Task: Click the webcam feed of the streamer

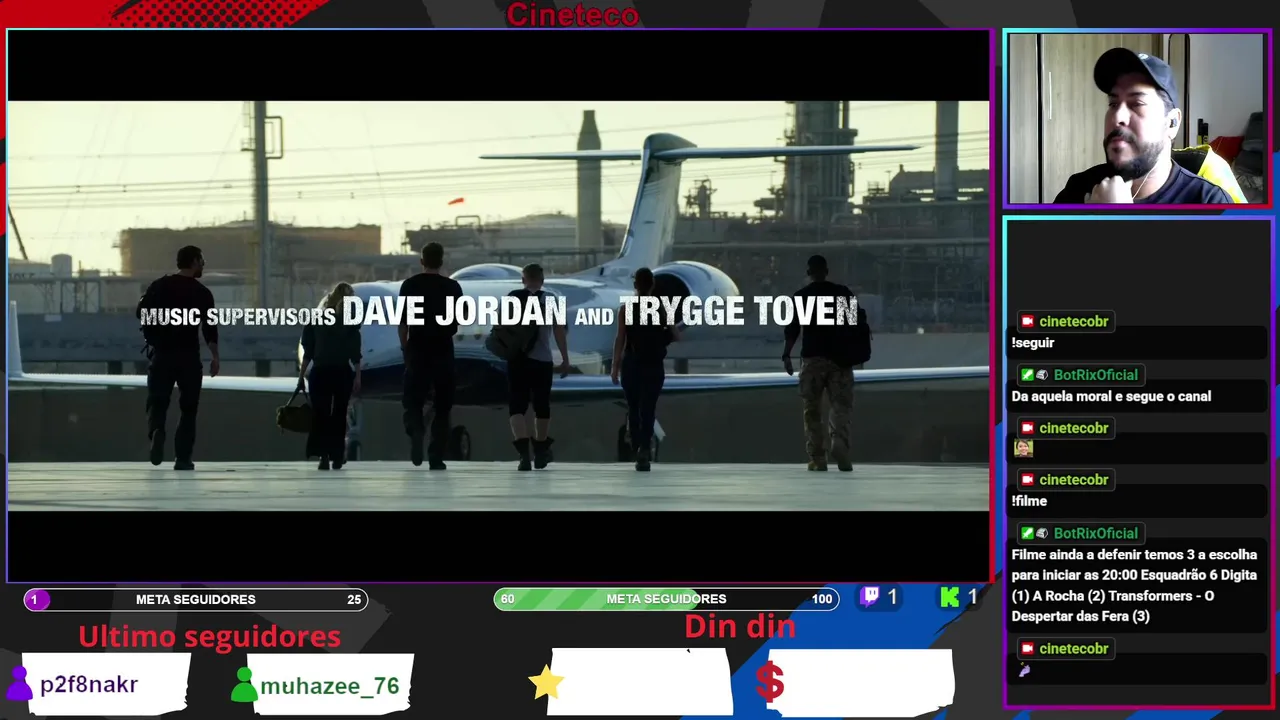Action: tap(1136, 118)
